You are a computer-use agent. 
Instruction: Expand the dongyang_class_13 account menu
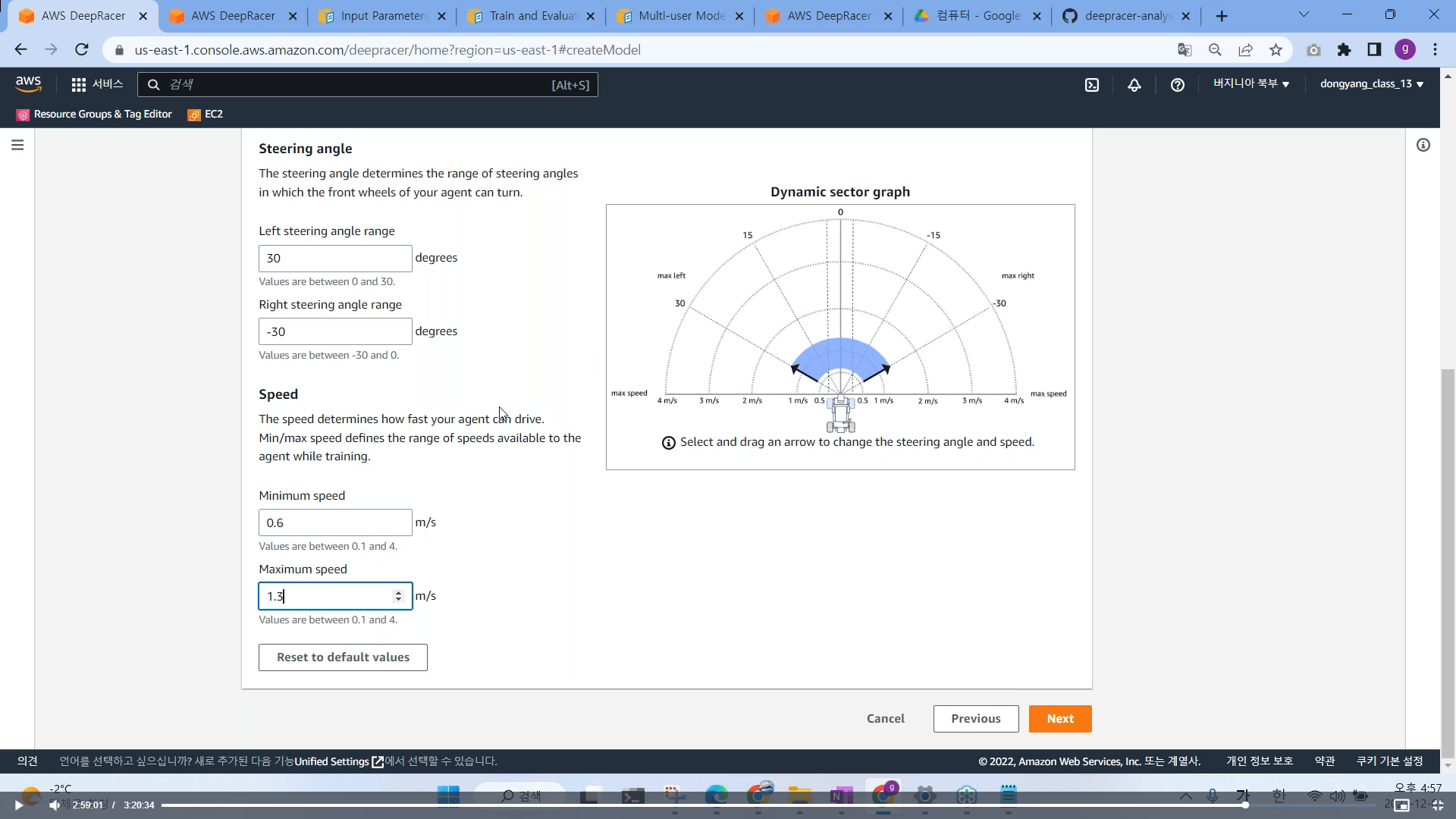click(x=1371, y=84)
